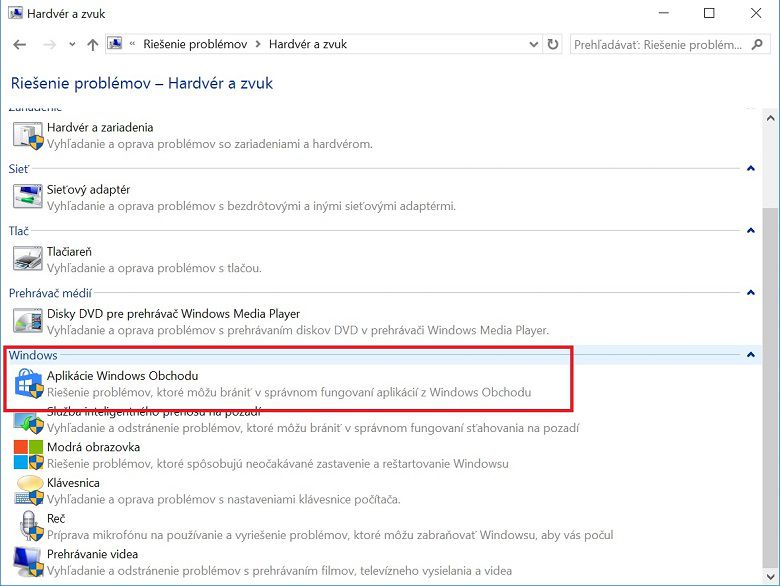Open Tlačiareň troubleshooter
781x586 pixels.
tap(69, 252)
